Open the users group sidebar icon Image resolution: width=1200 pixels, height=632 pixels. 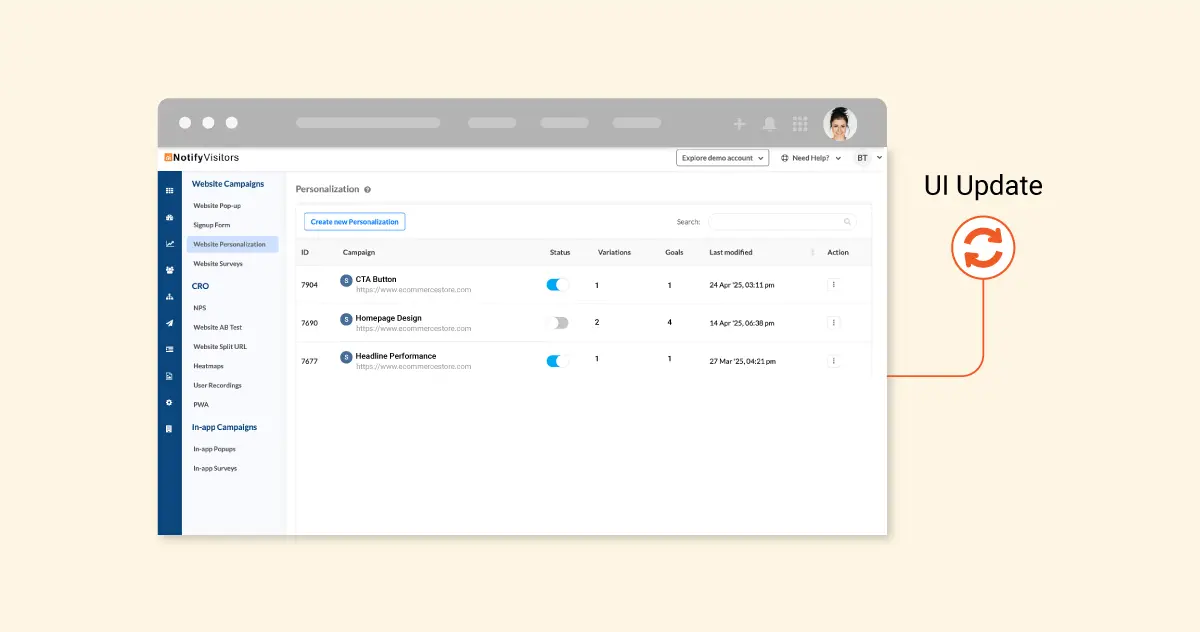[x=169, y=270]
